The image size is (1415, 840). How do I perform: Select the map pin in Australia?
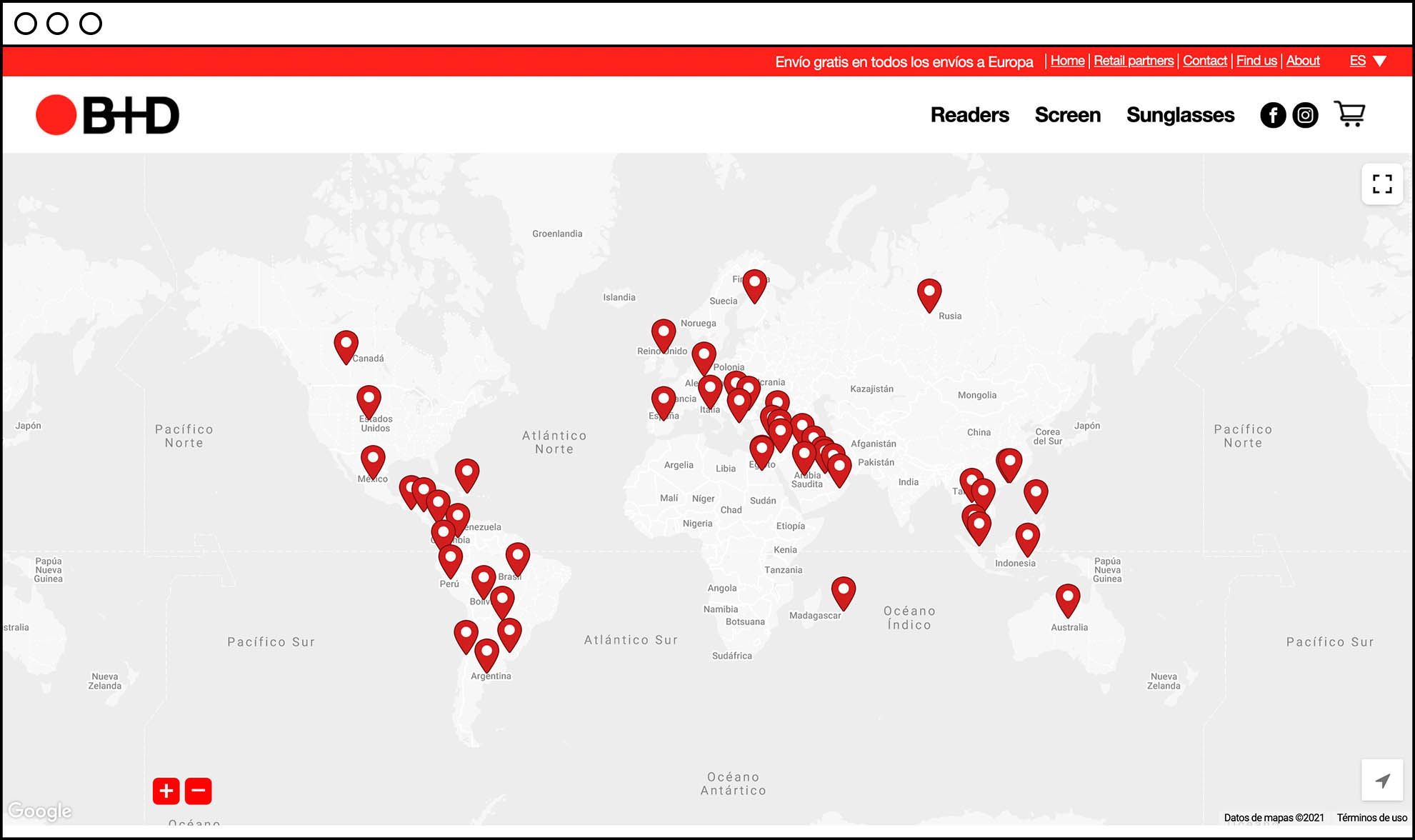pyautogui.click(x=1068, y=599)
